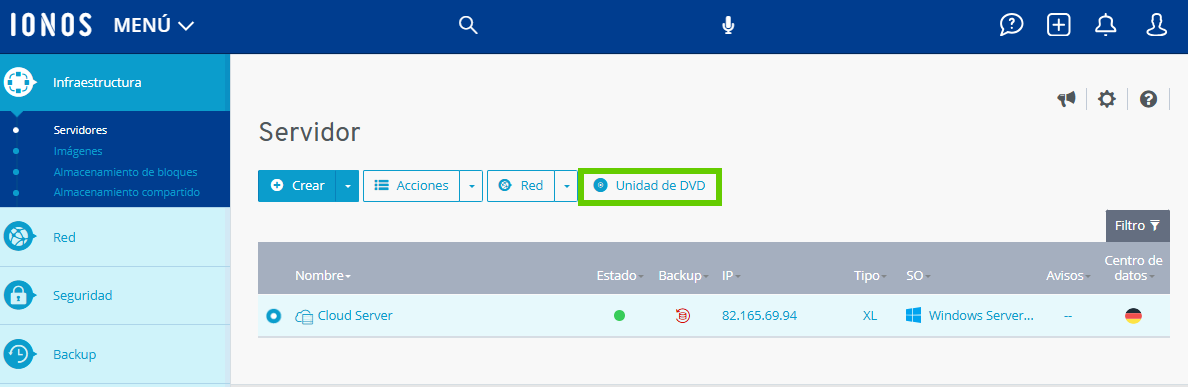
Task: Open Almacenamiento compartido
Action: pyautogui.click(x=127, y=192)
